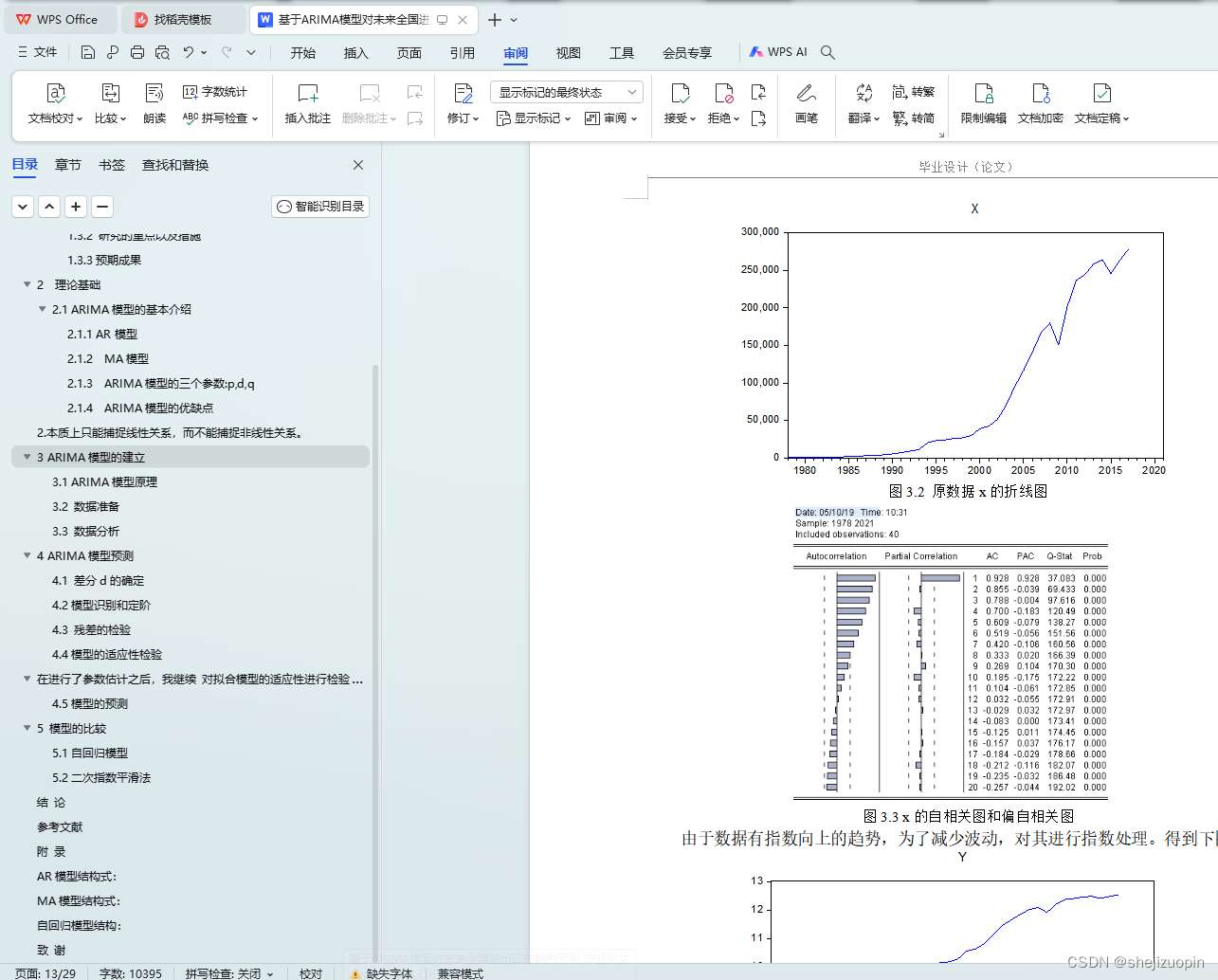Open the 显示标记的最终状态 combo box

[567, 92]
